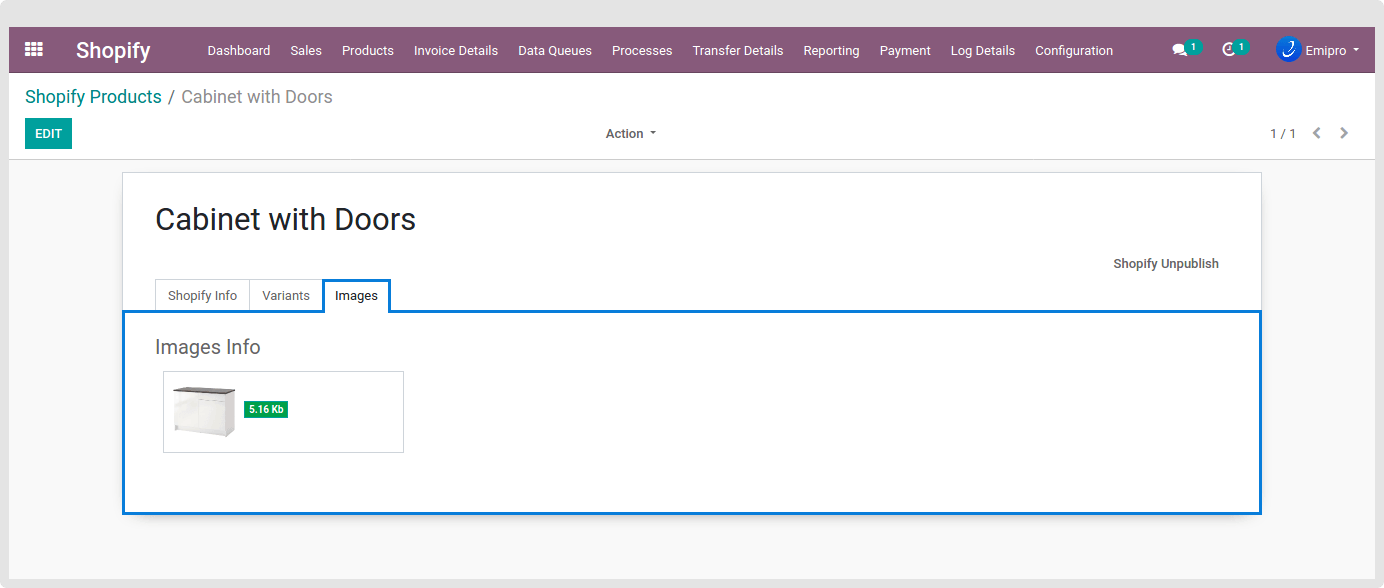
Task: Go to next record arrow
Action: point(1344,133)
